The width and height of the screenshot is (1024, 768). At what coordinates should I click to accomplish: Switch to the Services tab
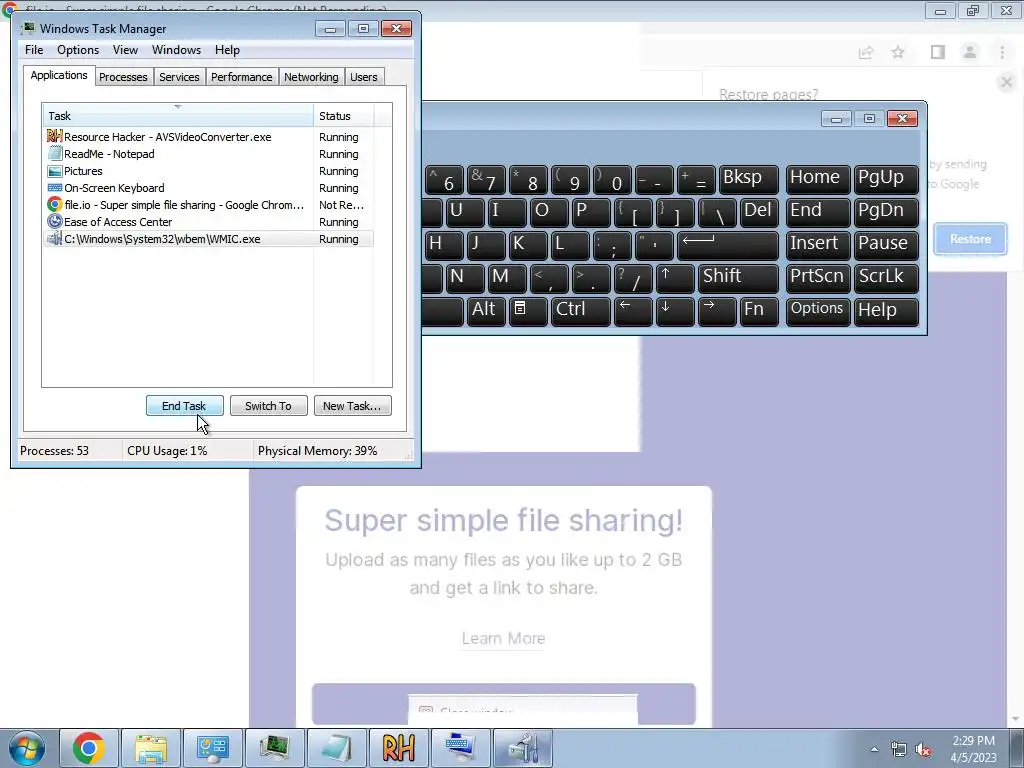(x=179, y=77)
